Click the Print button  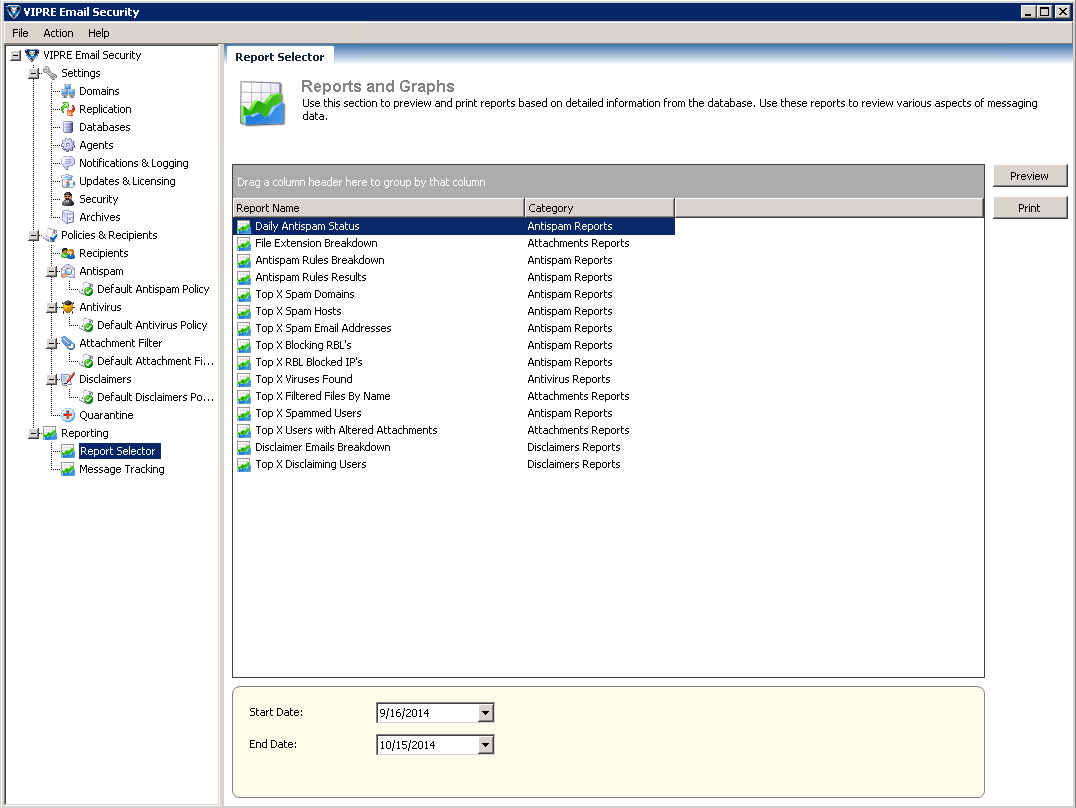[1029, 208]
